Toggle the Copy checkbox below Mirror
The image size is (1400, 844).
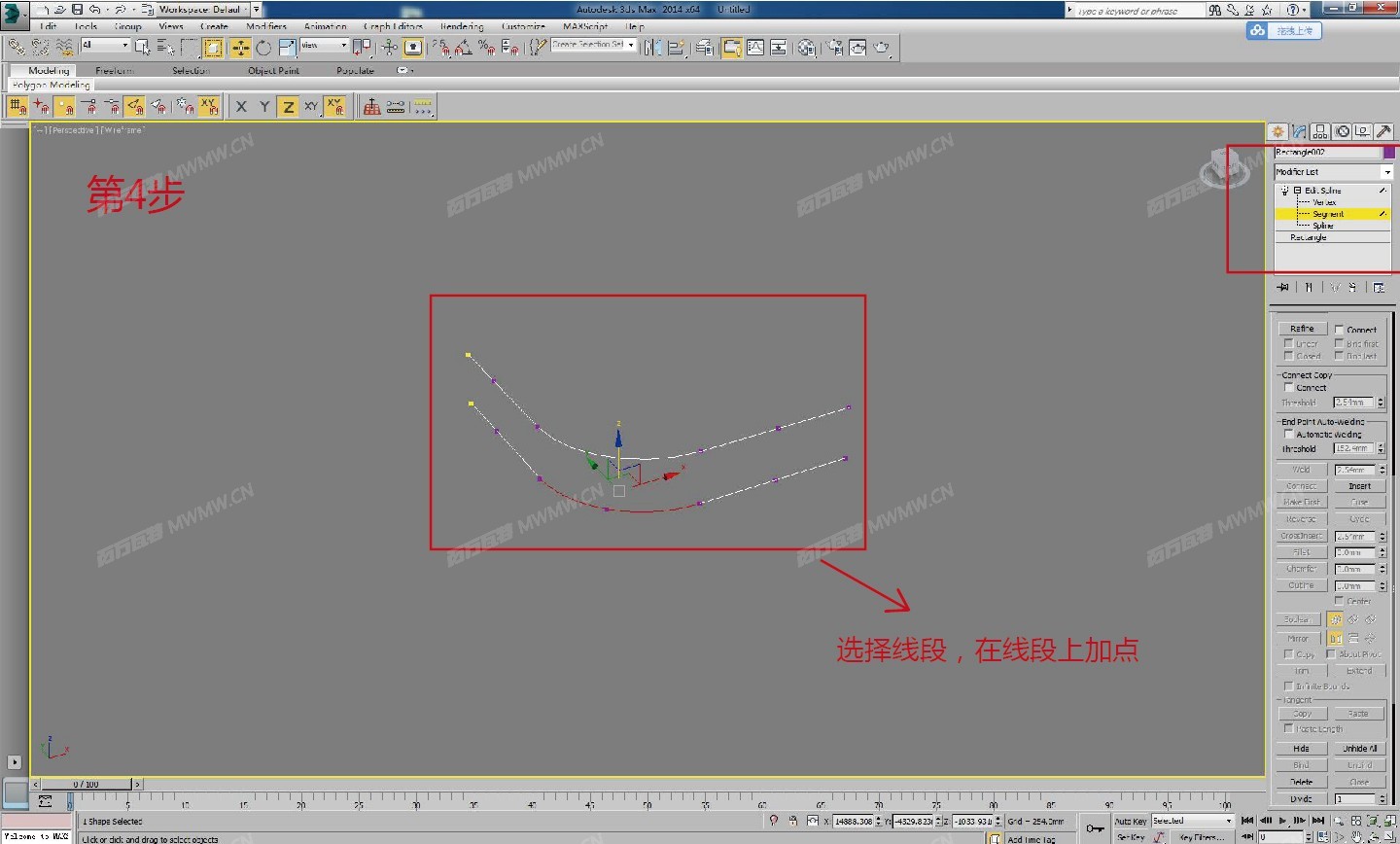[1289, 654]
